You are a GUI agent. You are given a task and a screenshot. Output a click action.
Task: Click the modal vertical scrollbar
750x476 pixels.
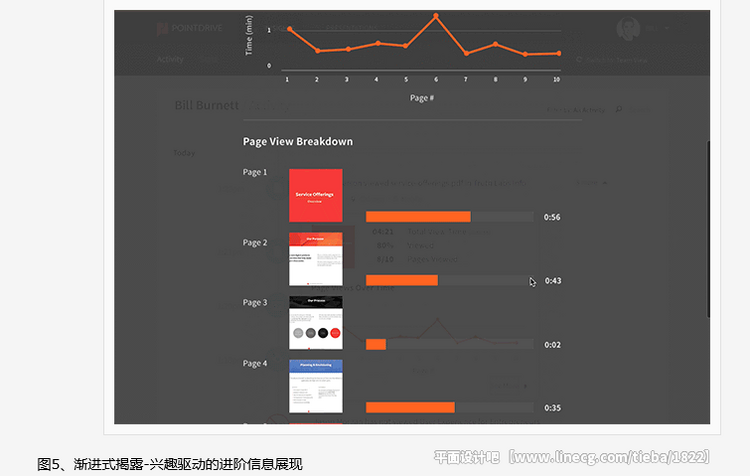[708, 229]
